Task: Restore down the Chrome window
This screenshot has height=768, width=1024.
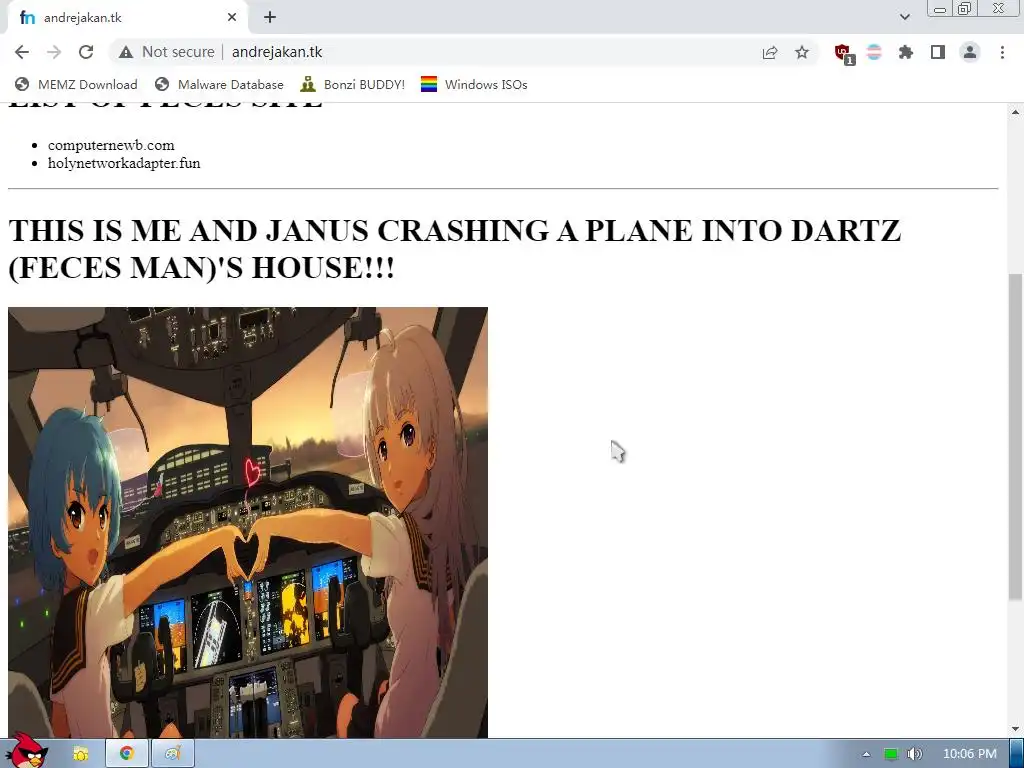Action: (x=965, y=8)
